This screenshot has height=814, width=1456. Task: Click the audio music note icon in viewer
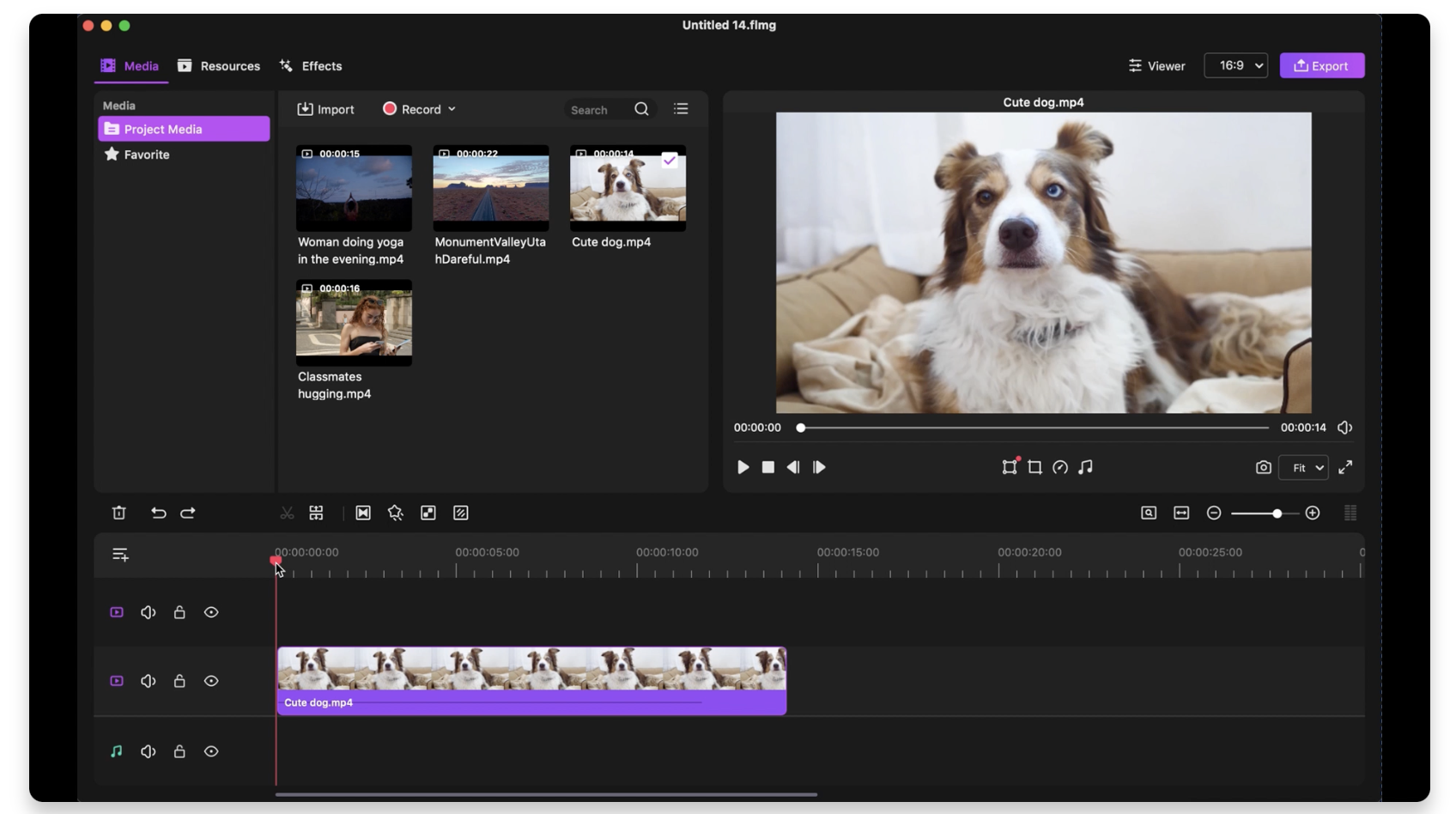[1086, 467]
